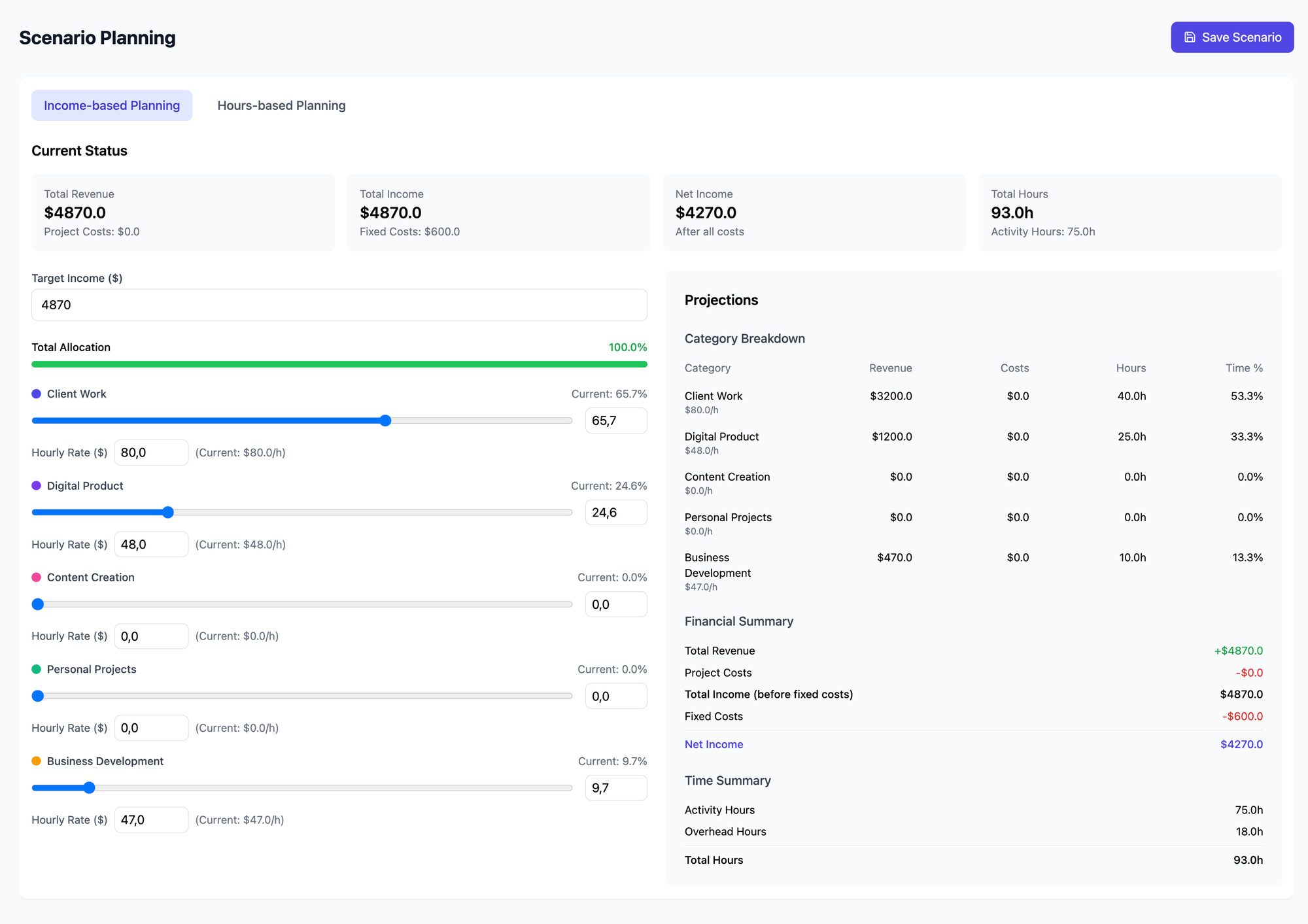Click the orange Business Development category dot
Viewport: 1308px width, 924px height.
coord(37,761)
